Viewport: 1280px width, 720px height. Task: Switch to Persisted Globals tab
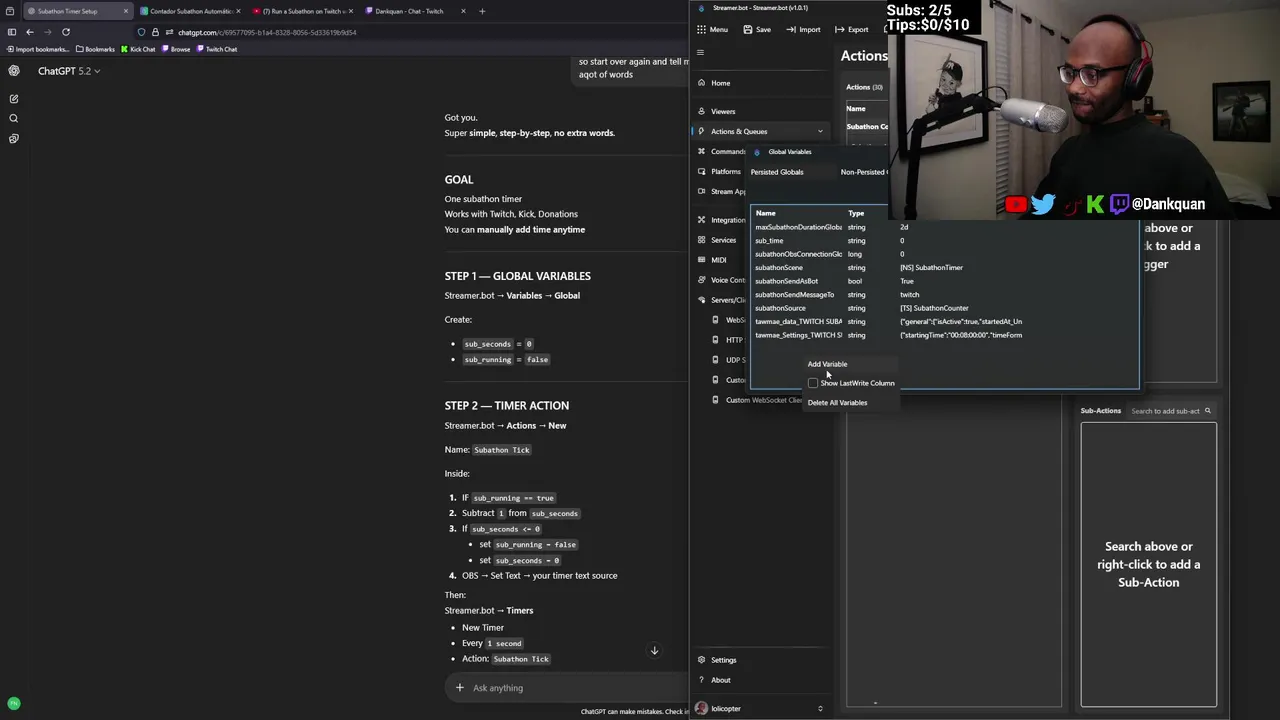(x=777, y=172)
